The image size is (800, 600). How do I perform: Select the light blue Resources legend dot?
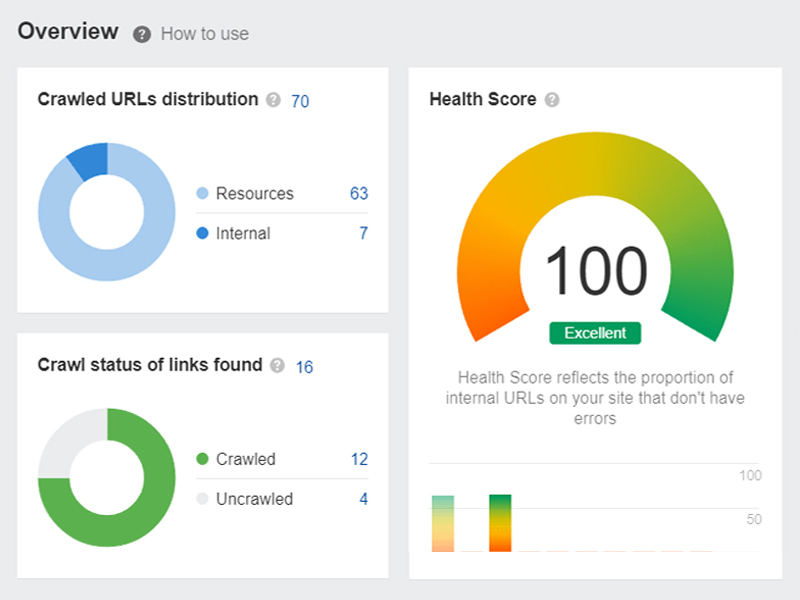click(x=203, y=194)
